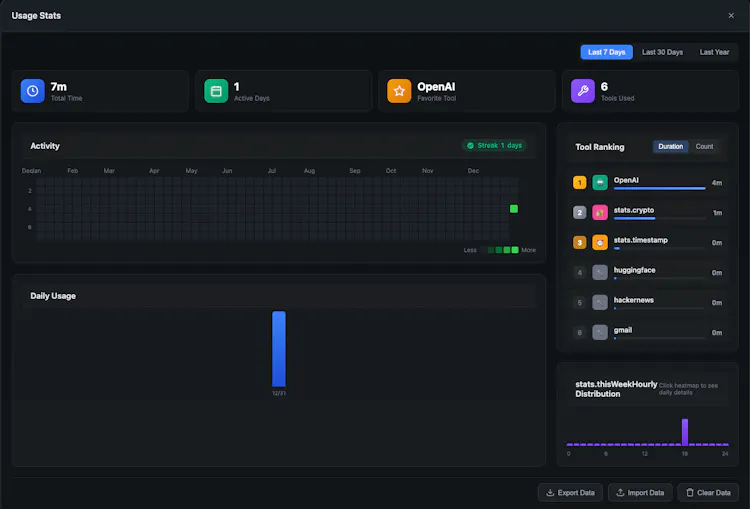
Task: Click the Clear Data button
Action: point(708,492)
